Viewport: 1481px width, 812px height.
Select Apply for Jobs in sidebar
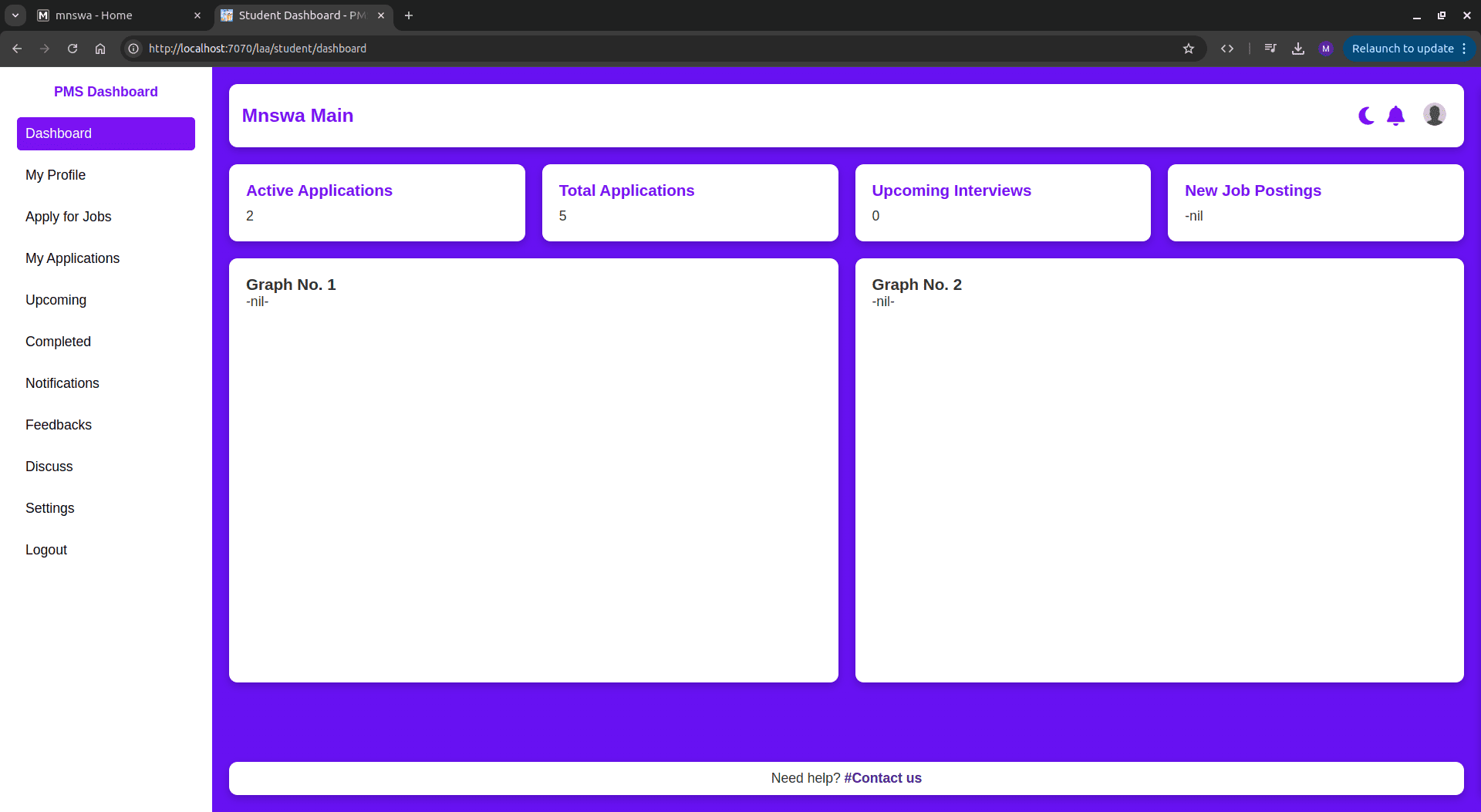click(x=69, y=217)
